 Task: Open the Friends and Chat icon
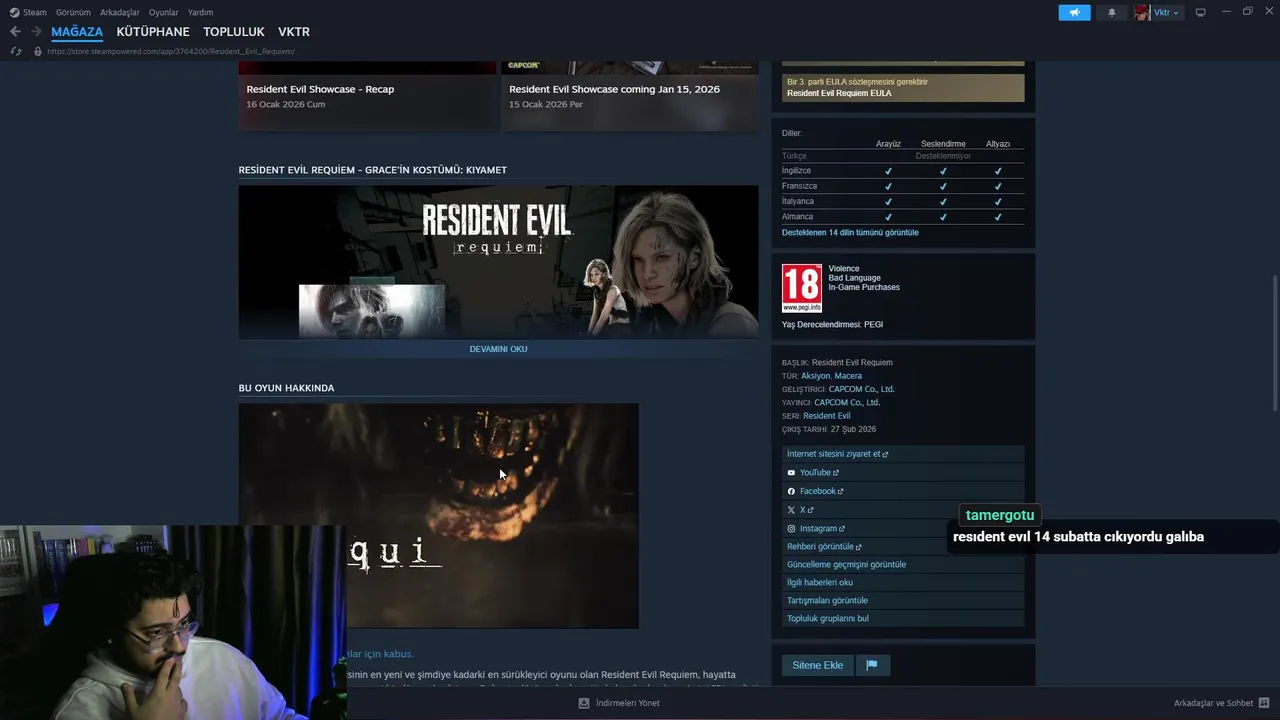[x=1264, y=703]
